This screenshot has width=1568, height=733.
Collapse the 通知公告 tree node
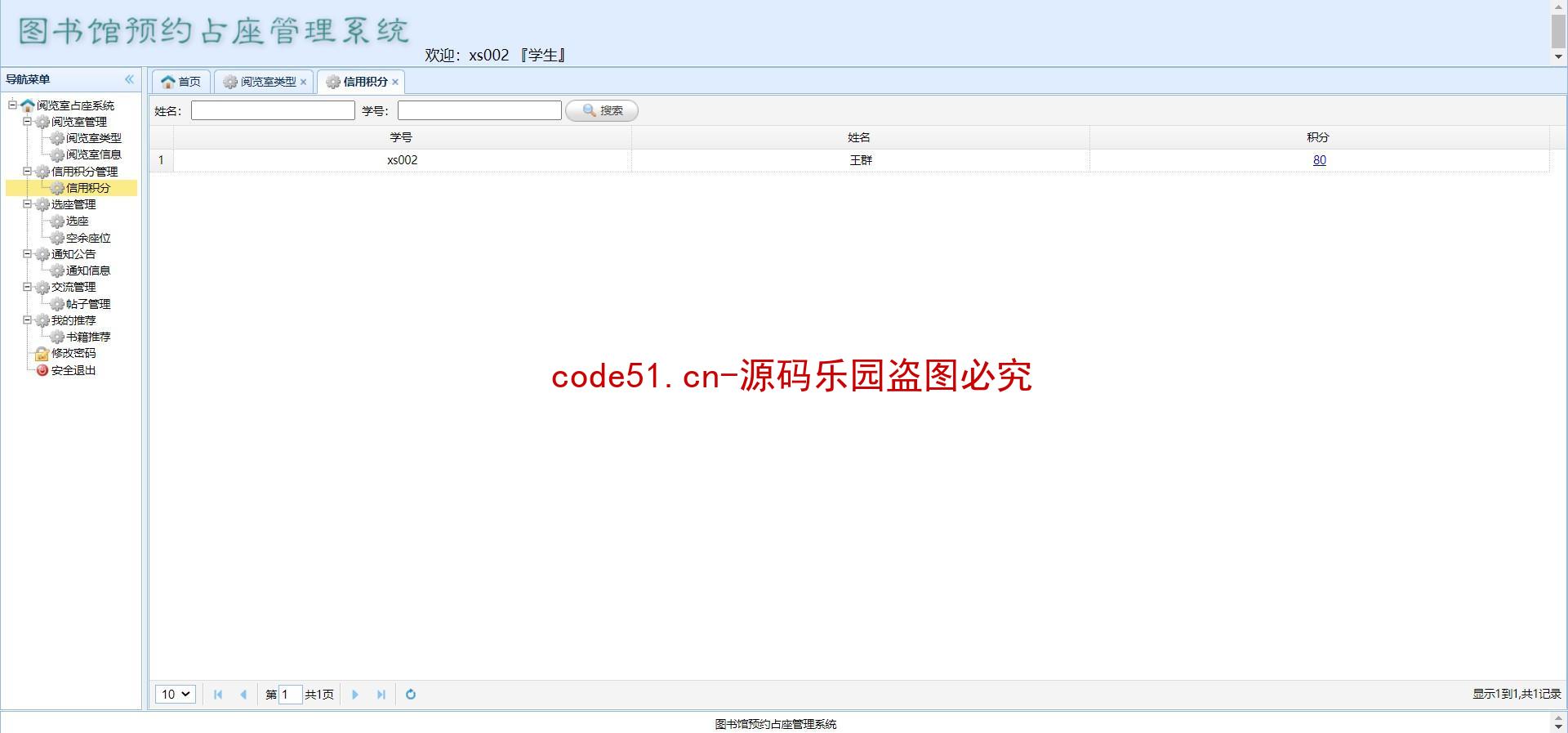pos(28,253)
